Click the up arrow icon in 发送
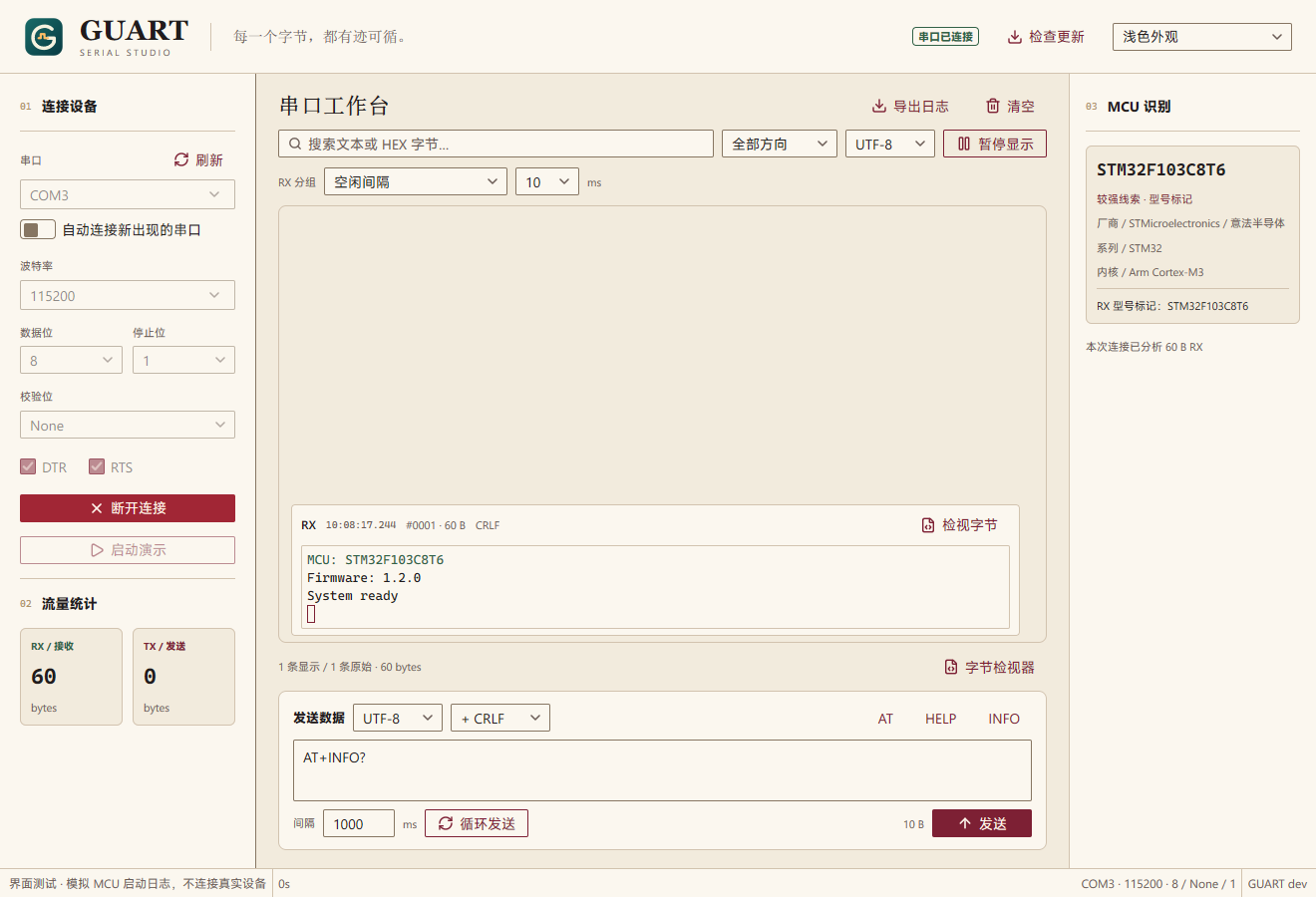This screenshot has height=897, width=1316. coord(965,823)
